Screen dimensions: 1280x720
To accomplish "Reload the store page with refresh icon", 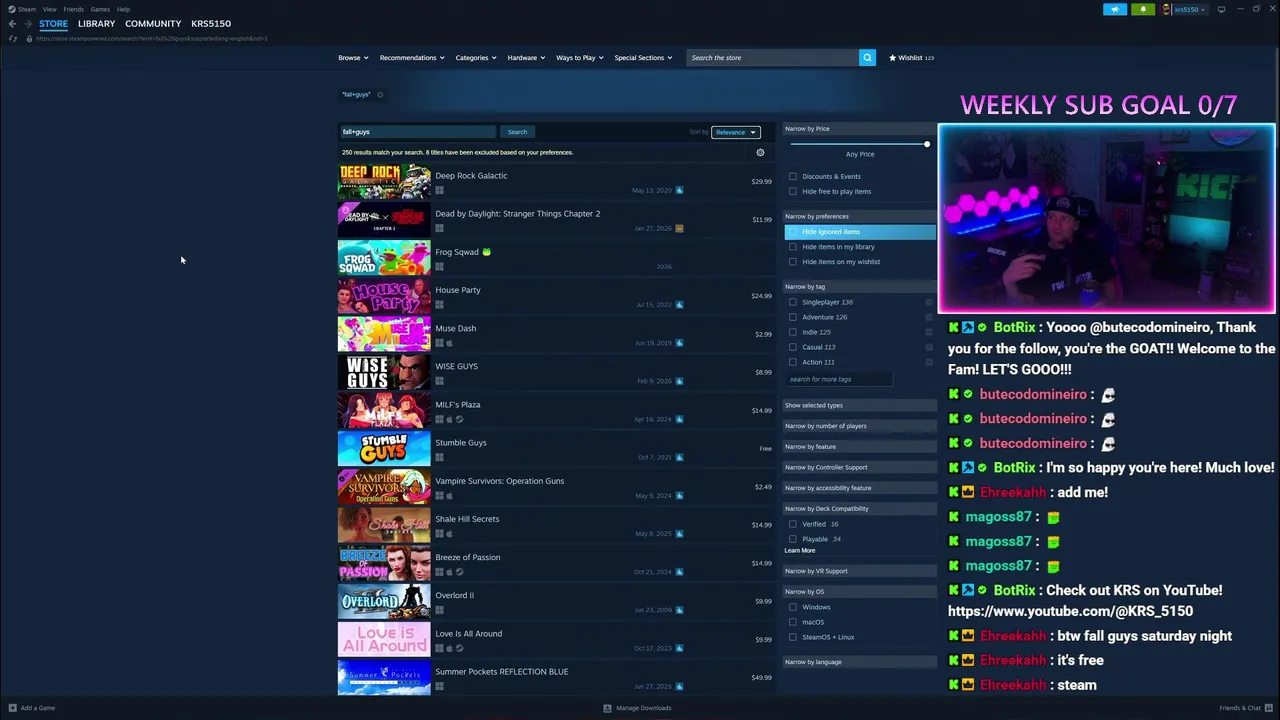I will [x=12, y=38].
